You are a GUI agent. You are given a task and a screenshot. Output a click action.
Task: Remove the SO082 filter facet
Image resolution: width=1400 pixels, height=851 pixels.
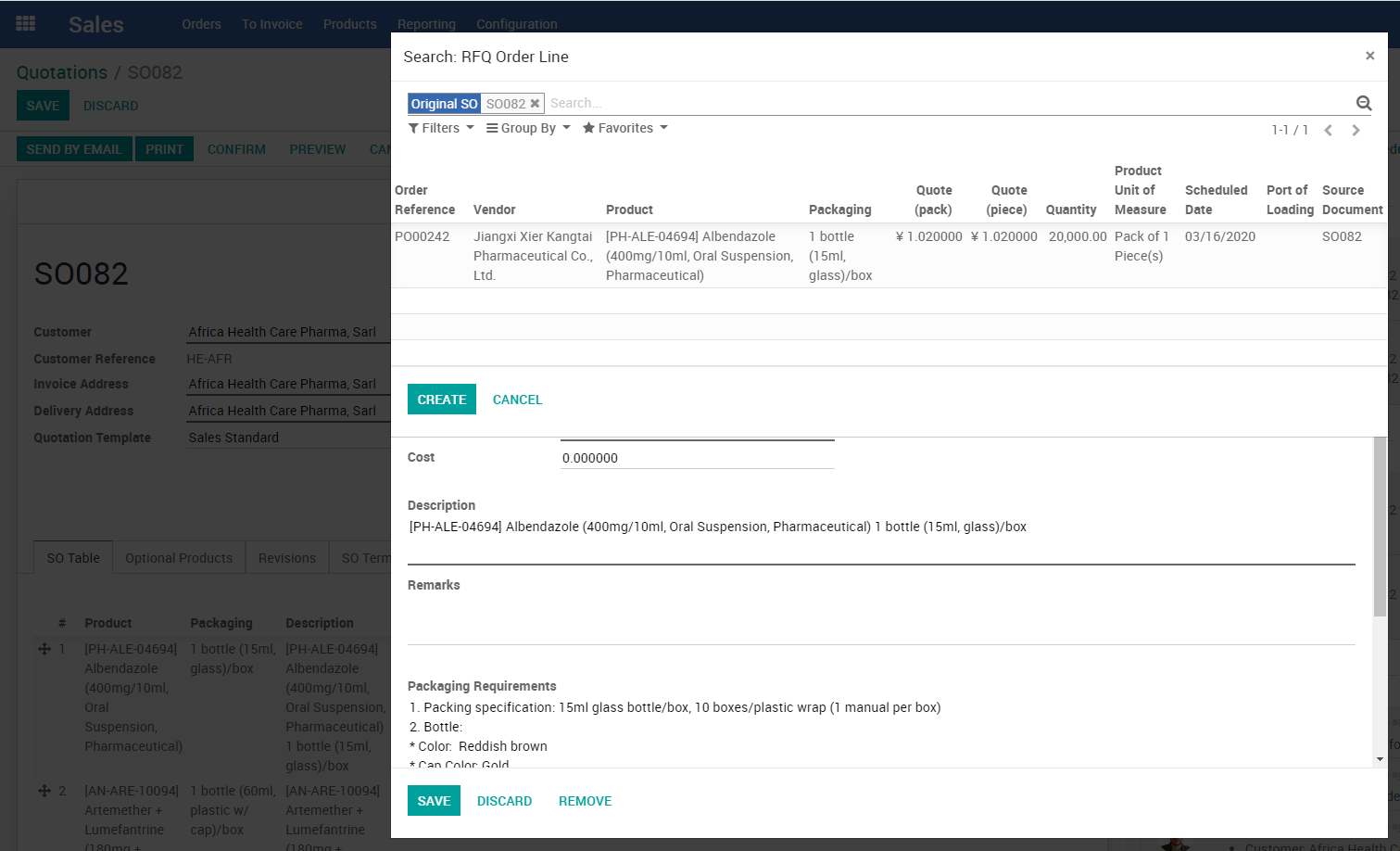[535, 104]
